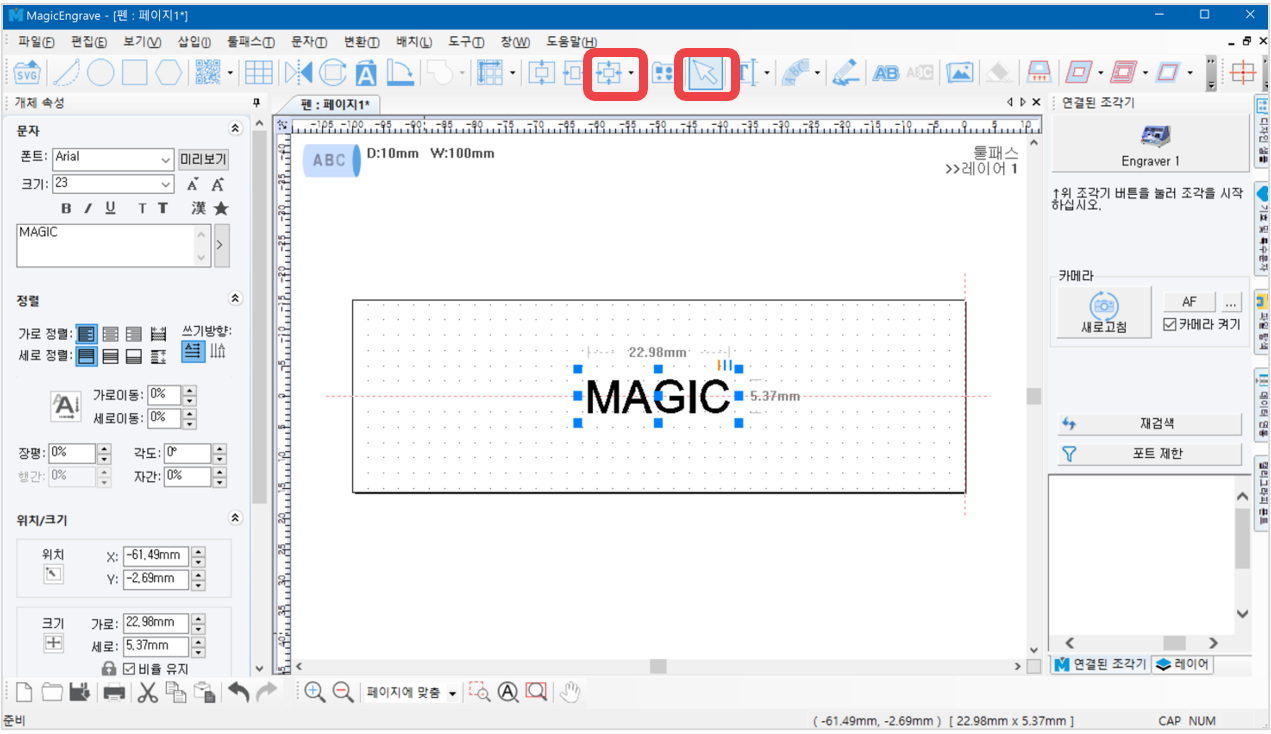Open the arc text tool dropdown arrow
Screen dimensions: 1271x734
tap(817, 73)
